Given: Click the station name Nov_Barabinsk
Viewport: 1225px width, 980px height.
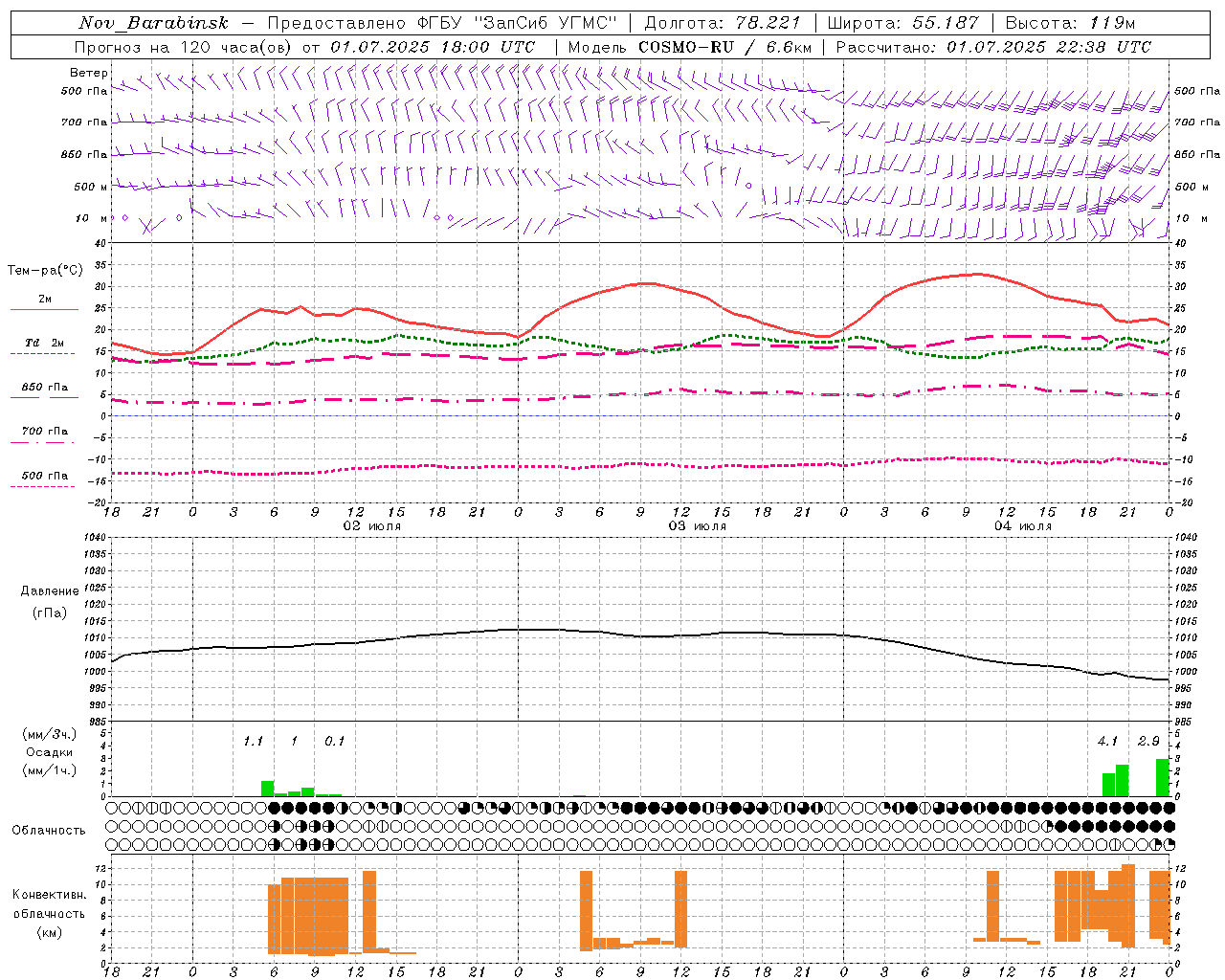Looking at the screenshot, I should pos(153,23).
